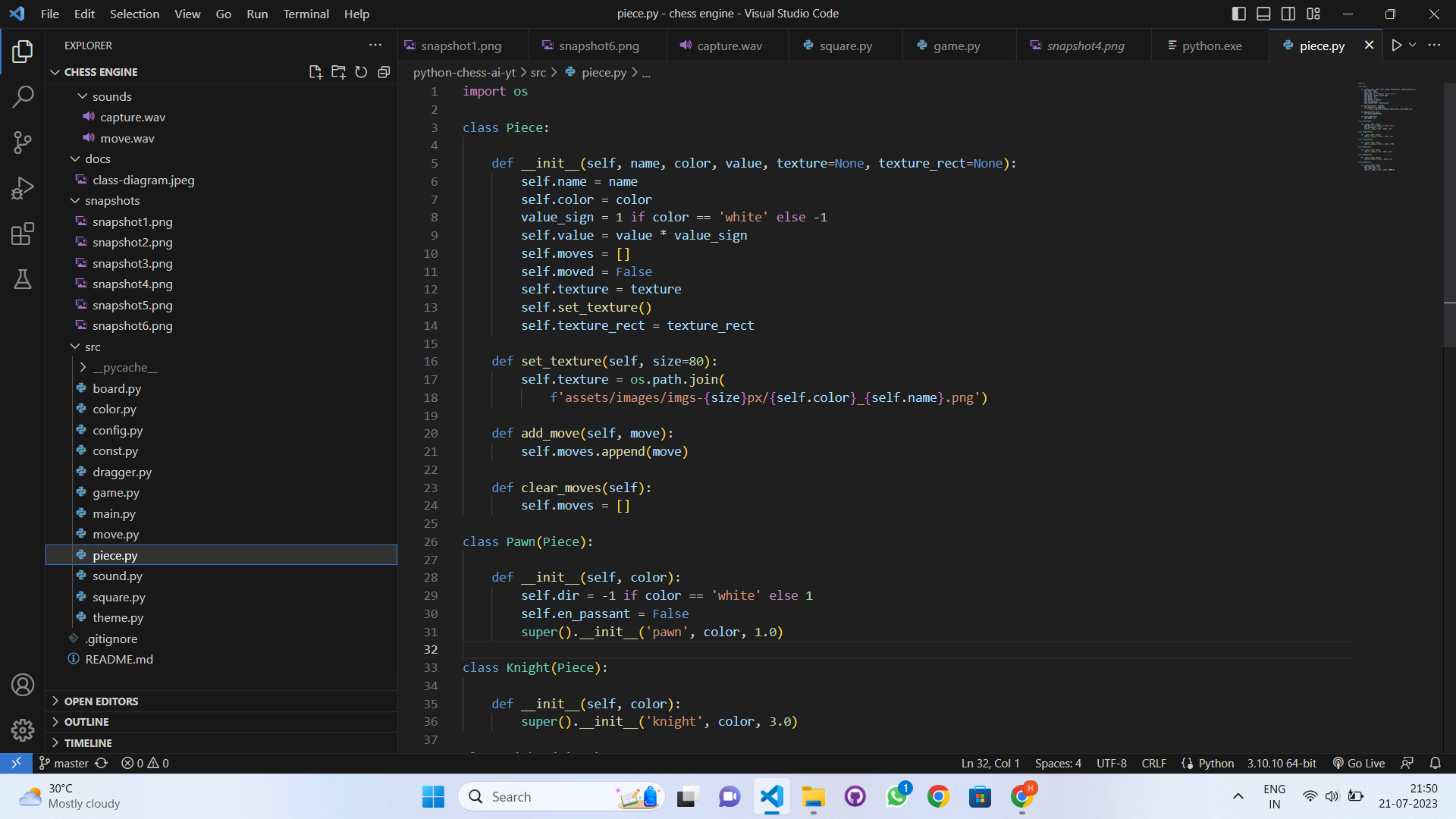Click Go Live in status bar
The image size is (1456, 819).
[x=1358, y=763]
